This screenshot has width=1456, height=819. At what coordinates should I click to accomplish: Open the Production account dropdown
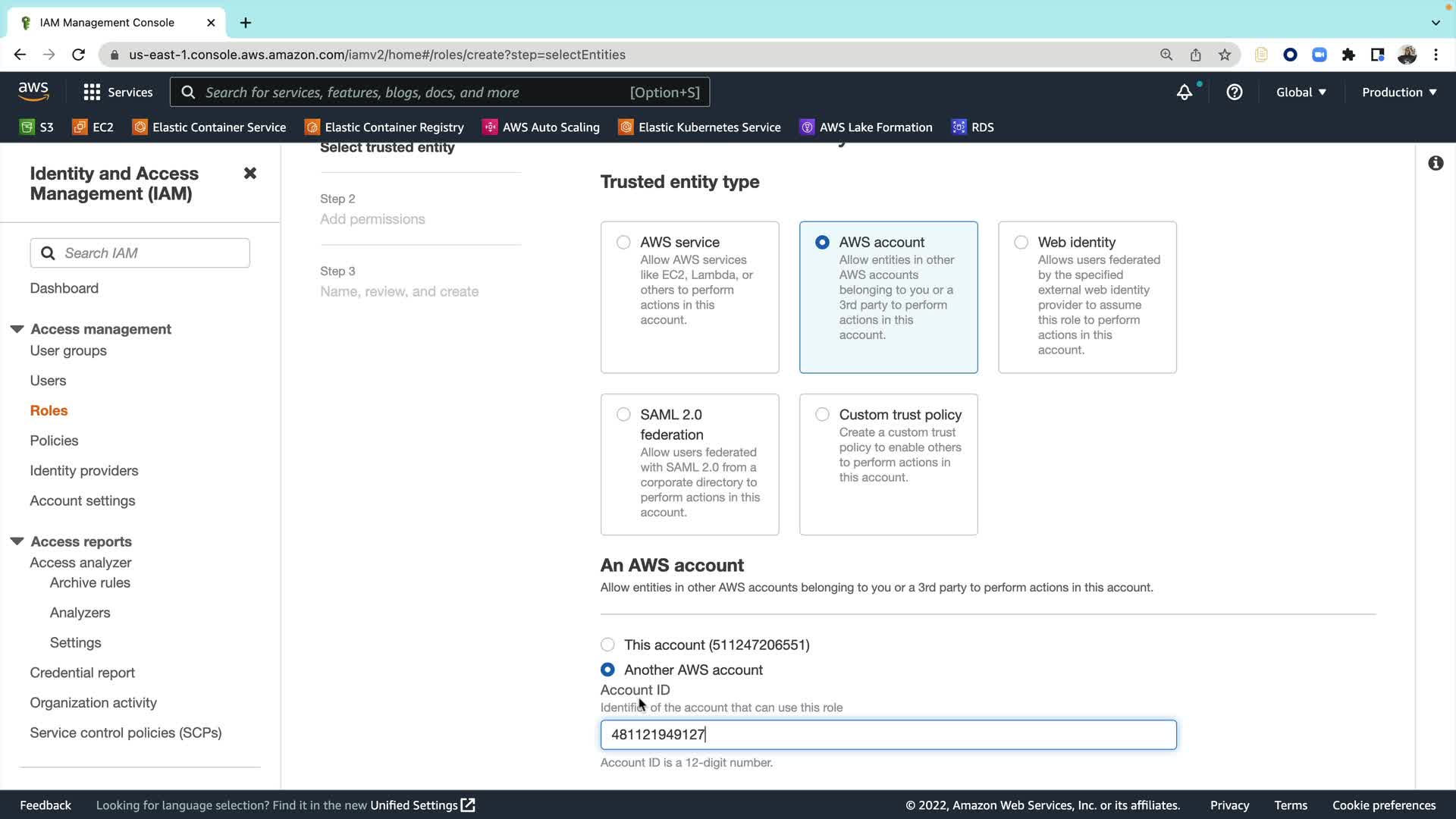(1398, 93)
